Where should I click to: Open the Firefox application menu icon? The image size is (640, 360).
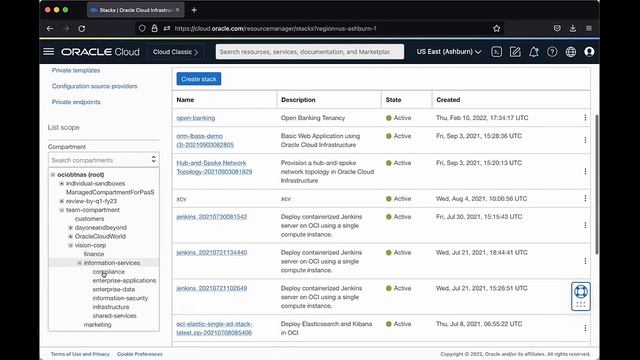(589, 28)
